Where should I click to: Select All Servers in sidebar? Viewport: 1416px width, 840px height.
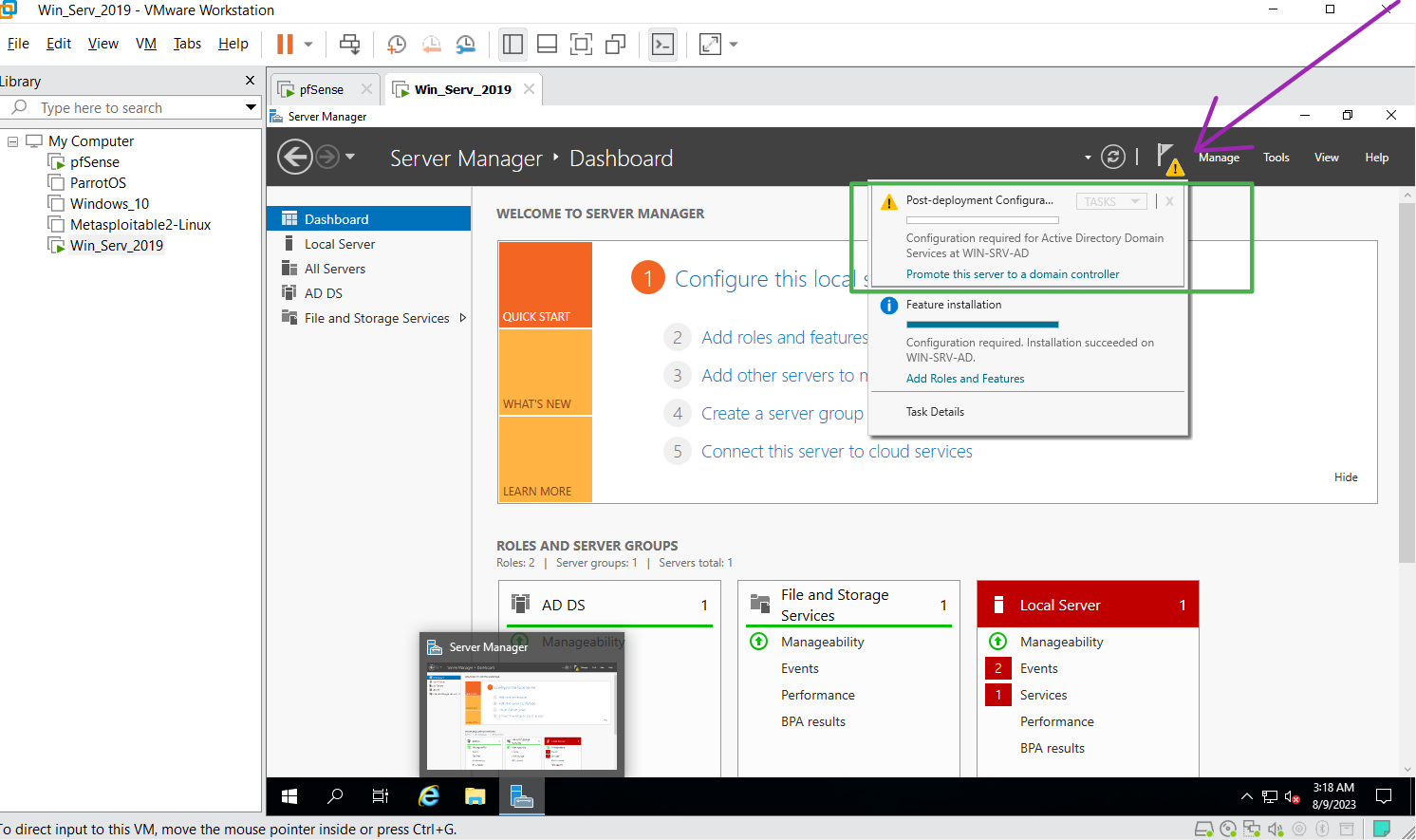[335, 269]
